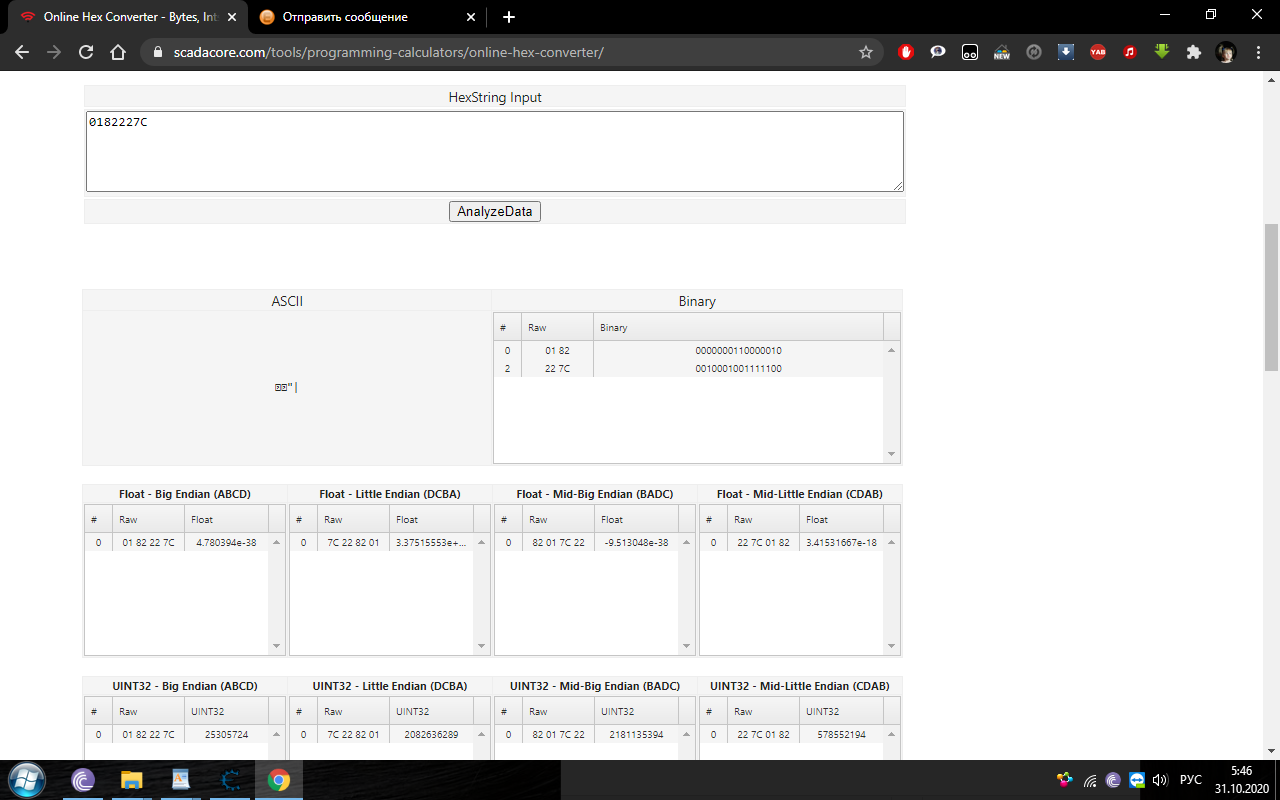1280x800 pixels.
Task: Bookmark this page with the star icon
Action: (866, 52)
